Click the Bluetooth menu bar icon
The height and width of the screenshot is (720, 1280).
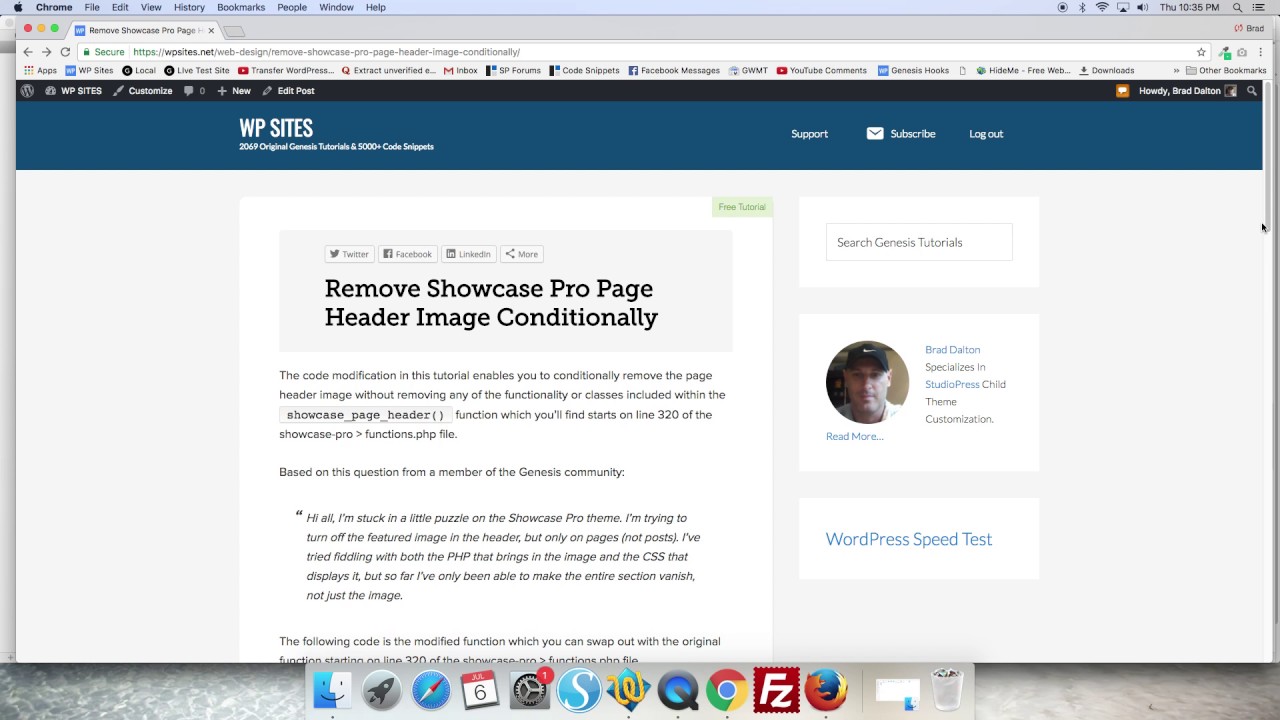click(1082, 7)
